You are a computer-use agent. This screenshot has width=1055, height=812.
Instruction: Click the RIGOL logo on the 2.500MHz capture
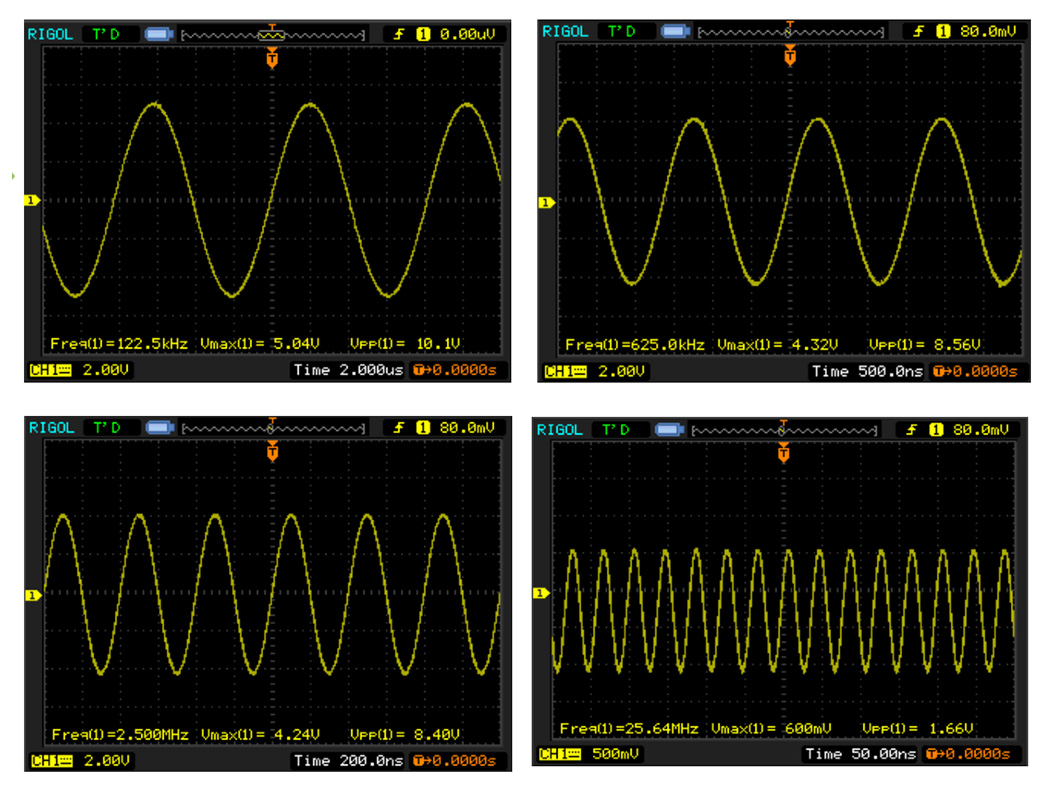tap(50, 428)
